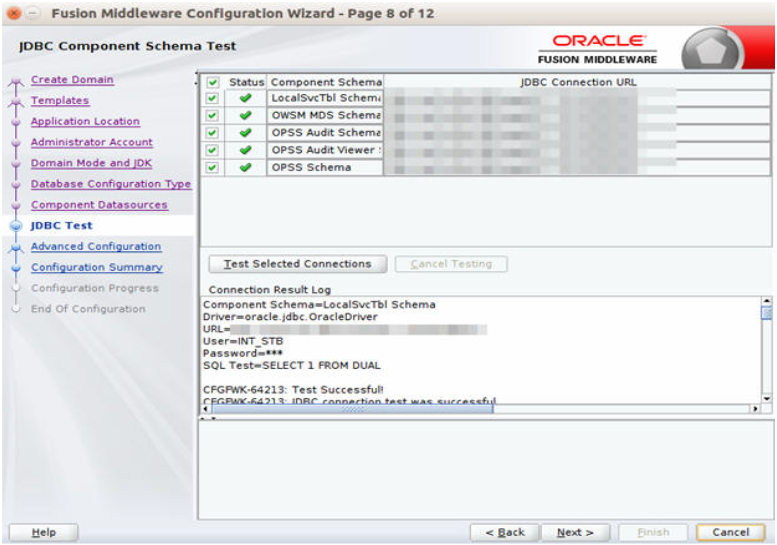Click the Cancel button
This screenshot has height=545, width=777.
tap(730, 533)
